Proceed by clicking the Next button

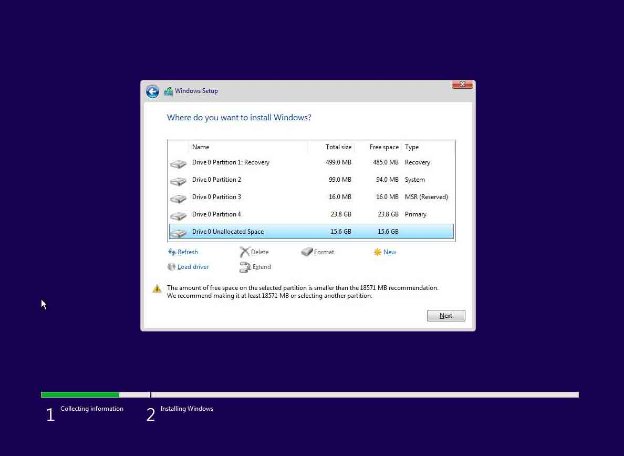(446, 316)
